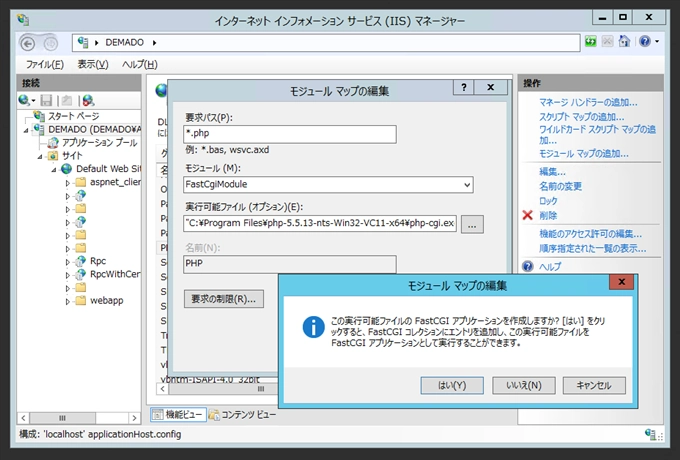Click the いいえ(N) button
Screen dimensions: 680x460
[x=524, y=385]
